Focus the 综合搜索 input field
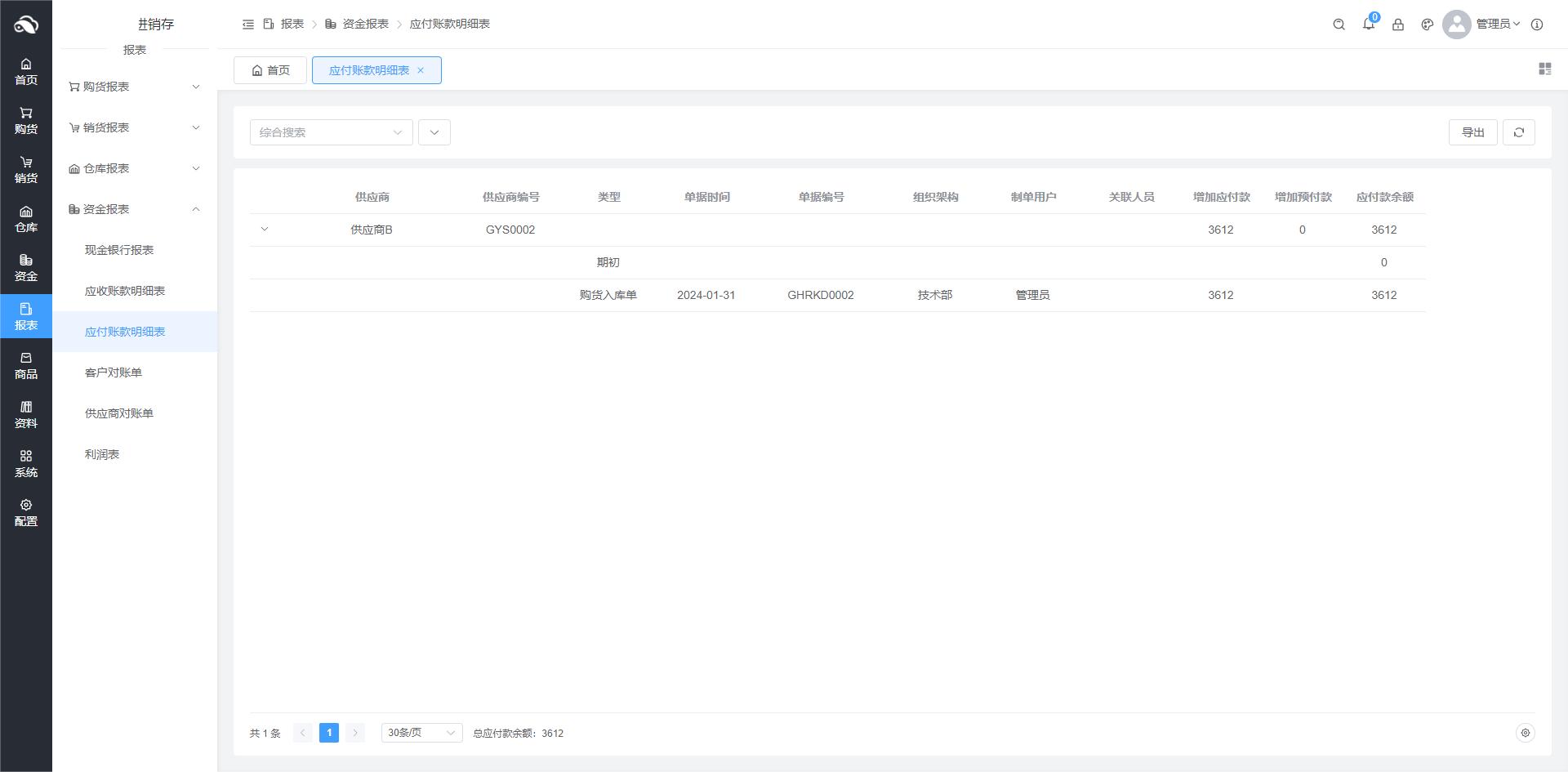This screenshot has height=772, width=1568. pos(323,132)
